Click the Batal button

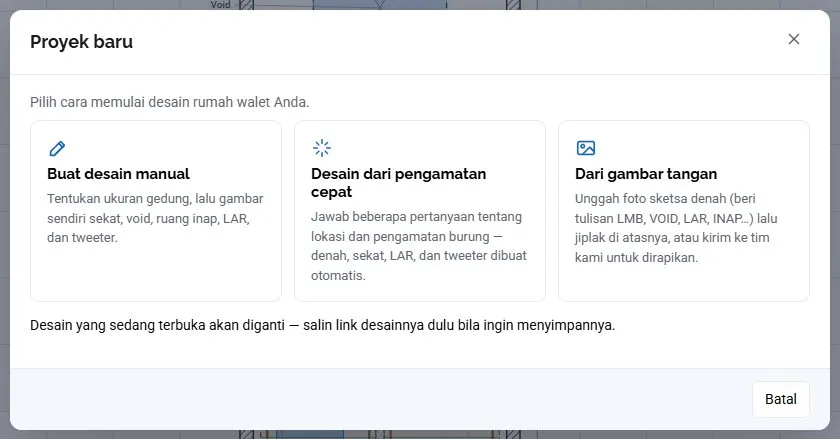pyautogui.click(x=781, y=399)
